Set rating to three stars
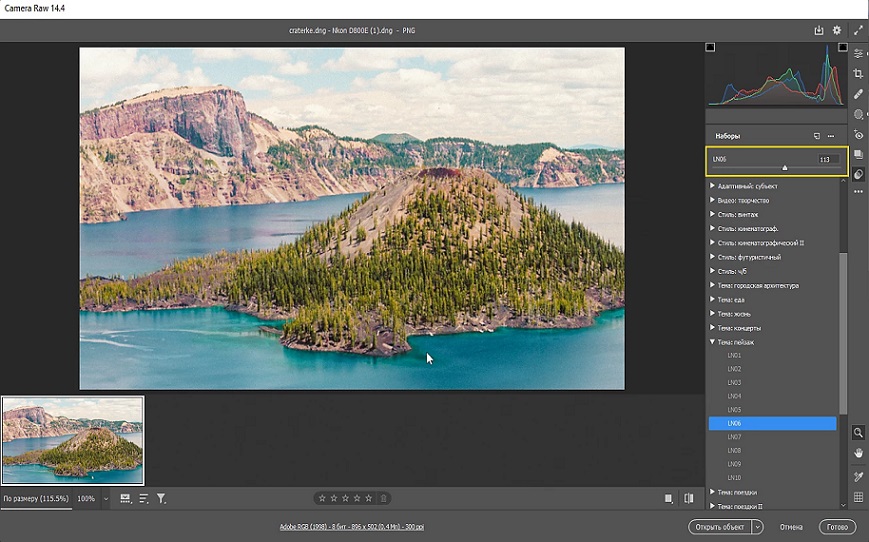Screen dimensions: 869x542 point(345,498)
